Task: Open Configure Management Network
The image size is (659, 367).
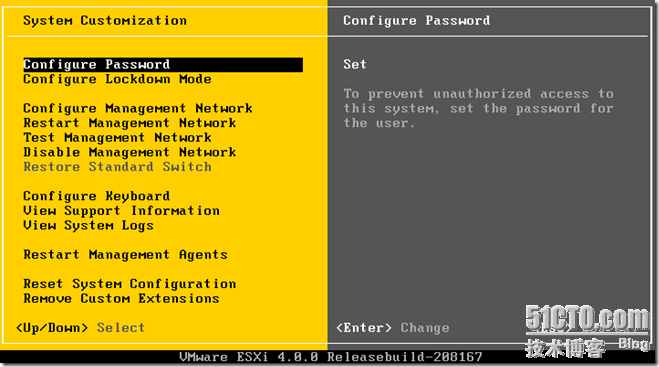Action: click(x=138, y=109)
